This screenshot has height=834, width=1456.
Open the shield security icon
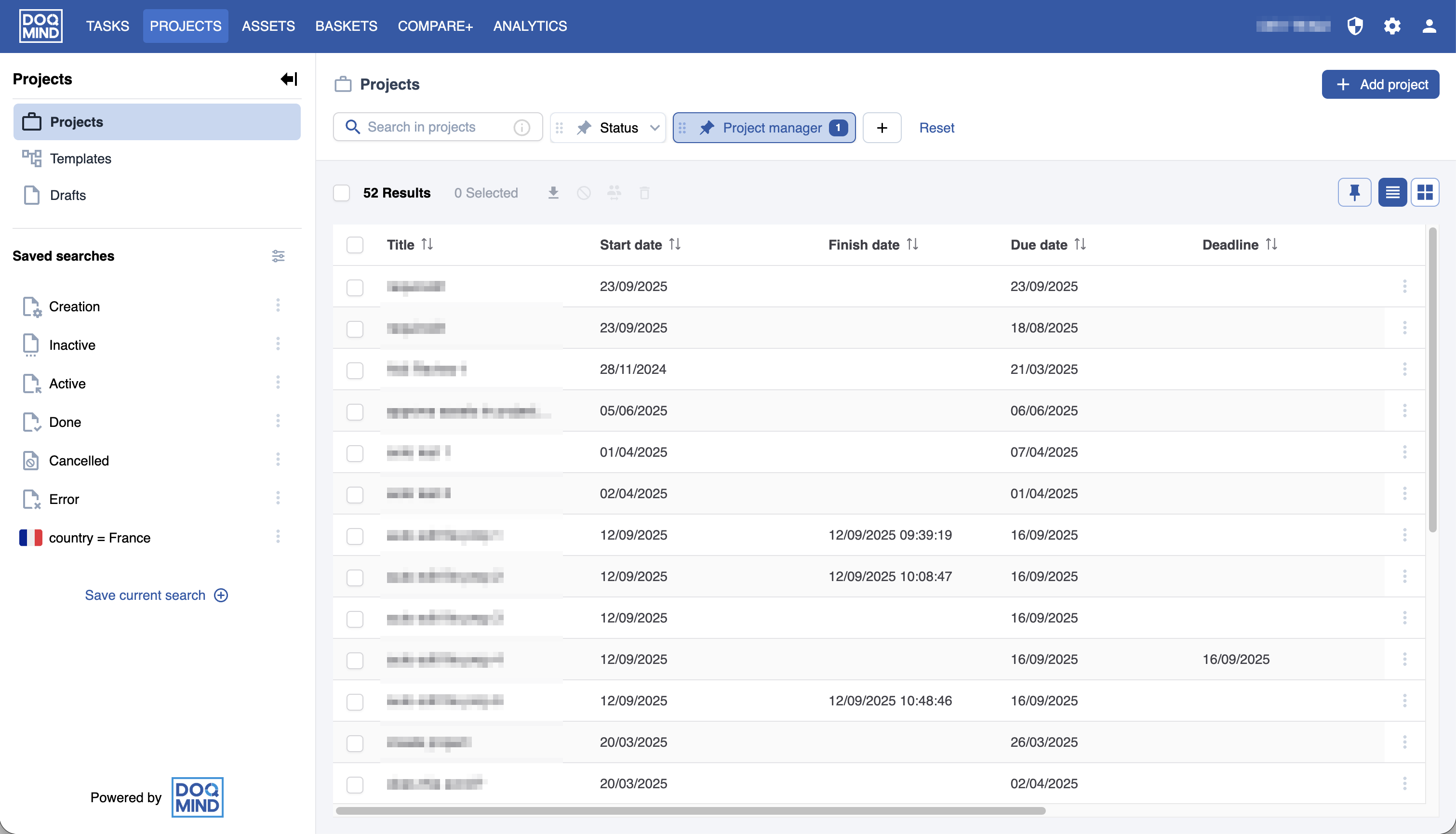(x=1355, y=26)
